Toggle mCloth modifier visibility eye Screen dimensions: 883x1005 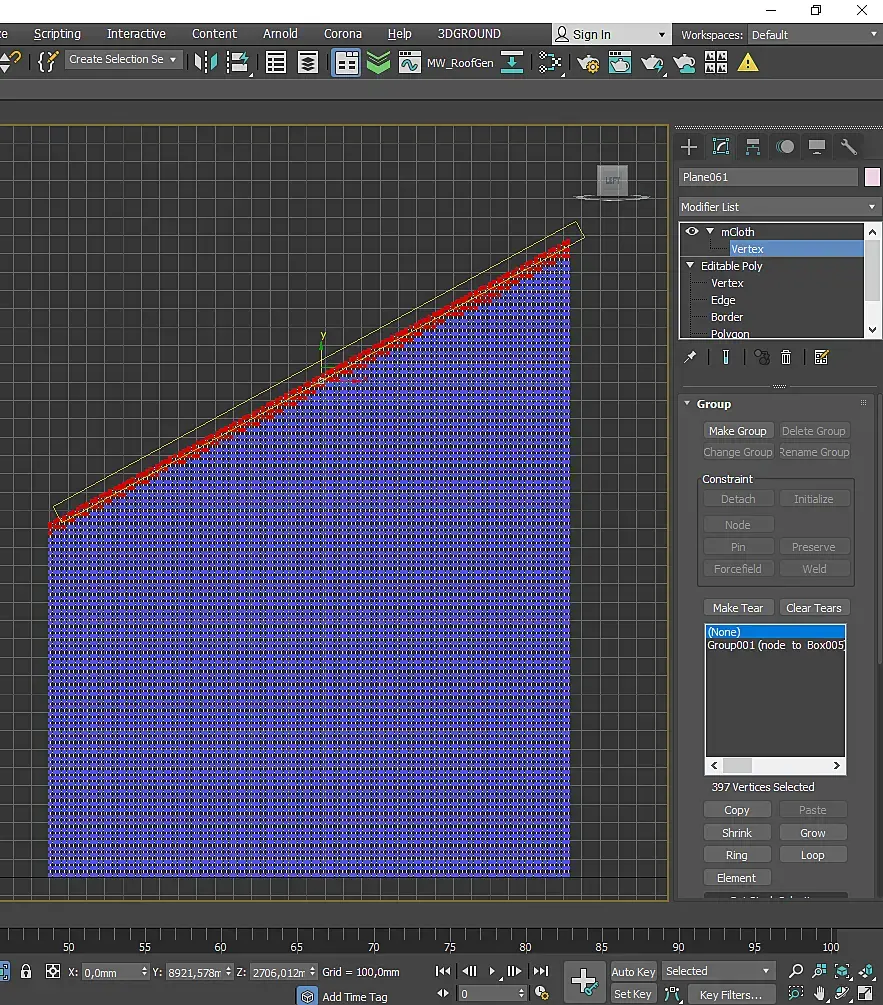point(691,232)
